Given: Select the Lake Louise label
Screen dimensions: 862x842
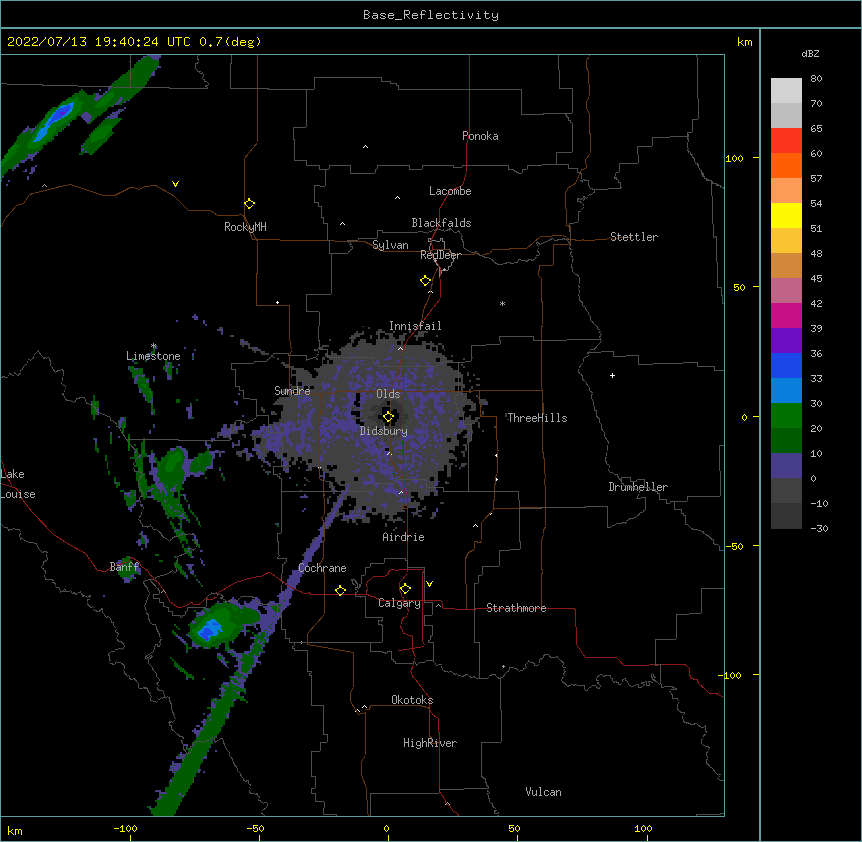Looking at the screenshot, I should tap(18, 484).
